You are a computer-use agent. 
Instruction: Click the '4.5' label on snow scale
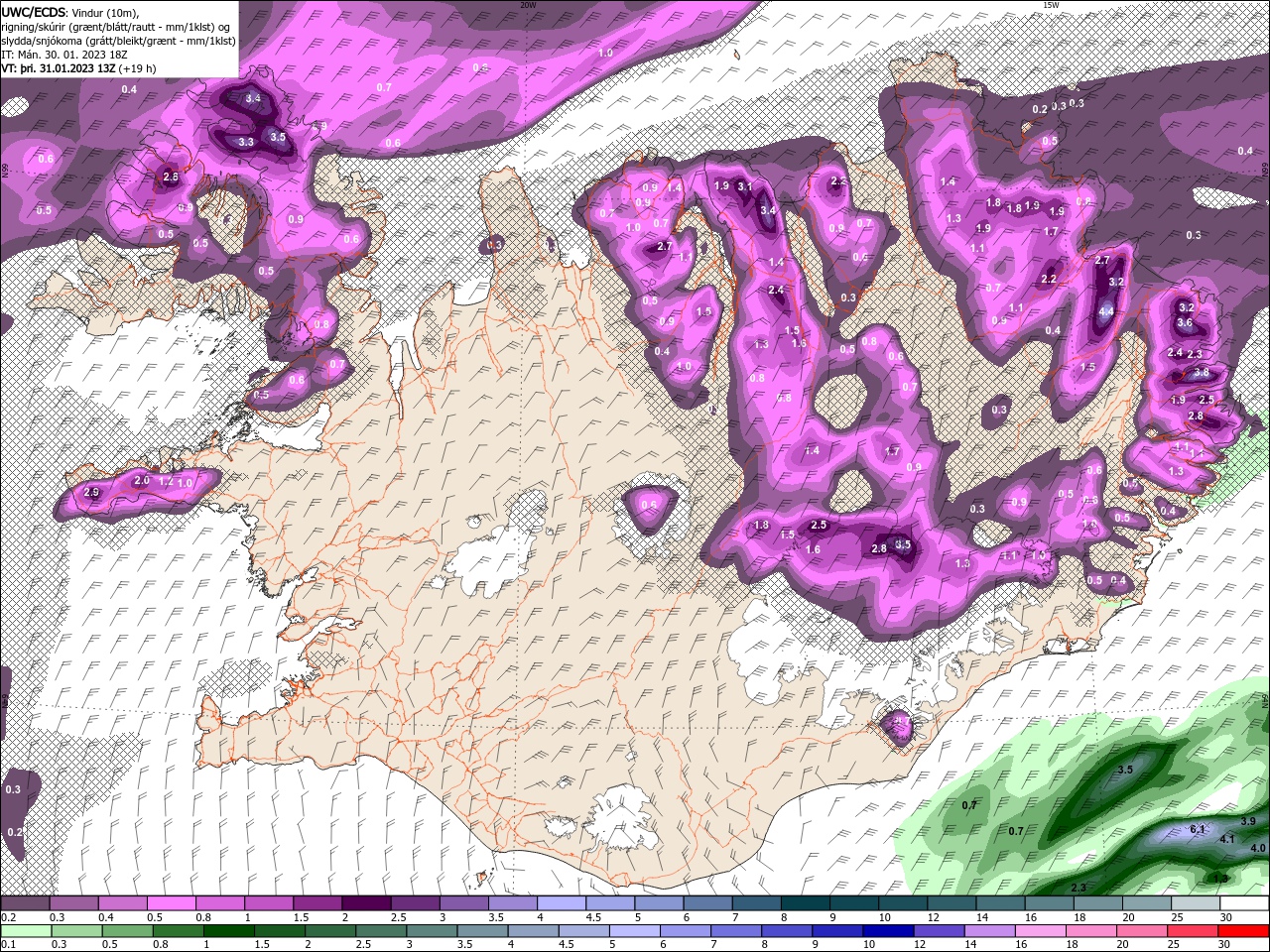[x=593, y=917]
